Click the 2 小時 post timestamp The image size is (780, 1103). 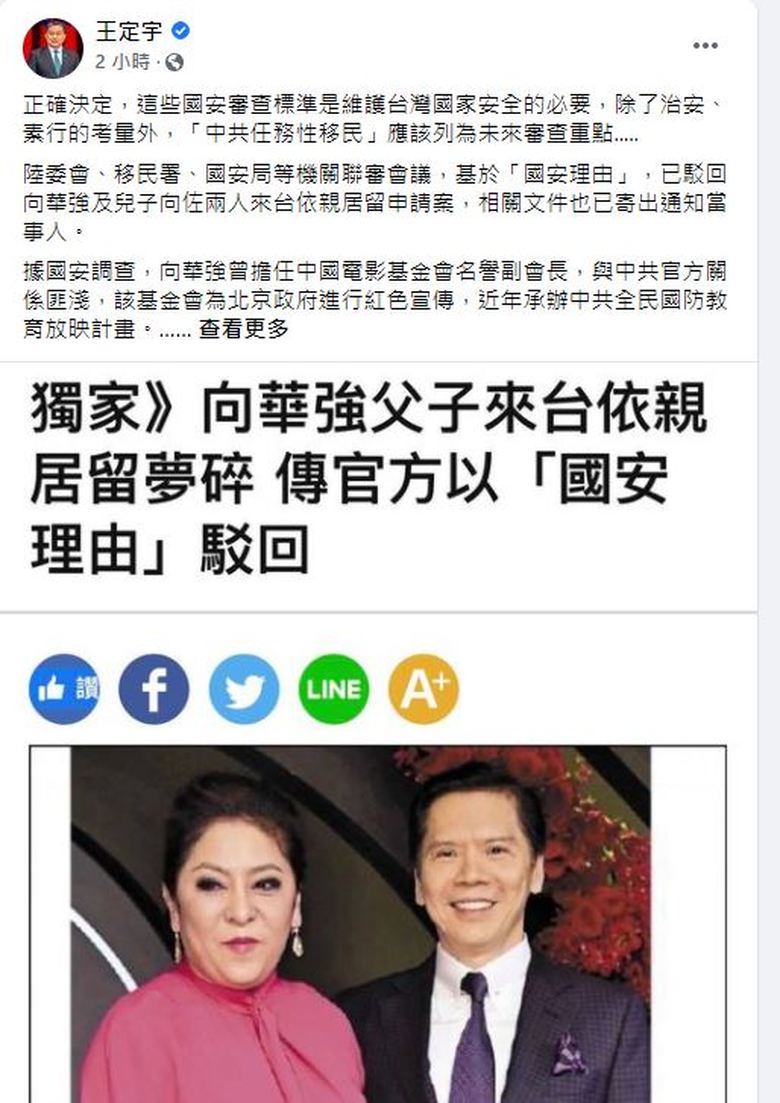[x=122, y=63]
